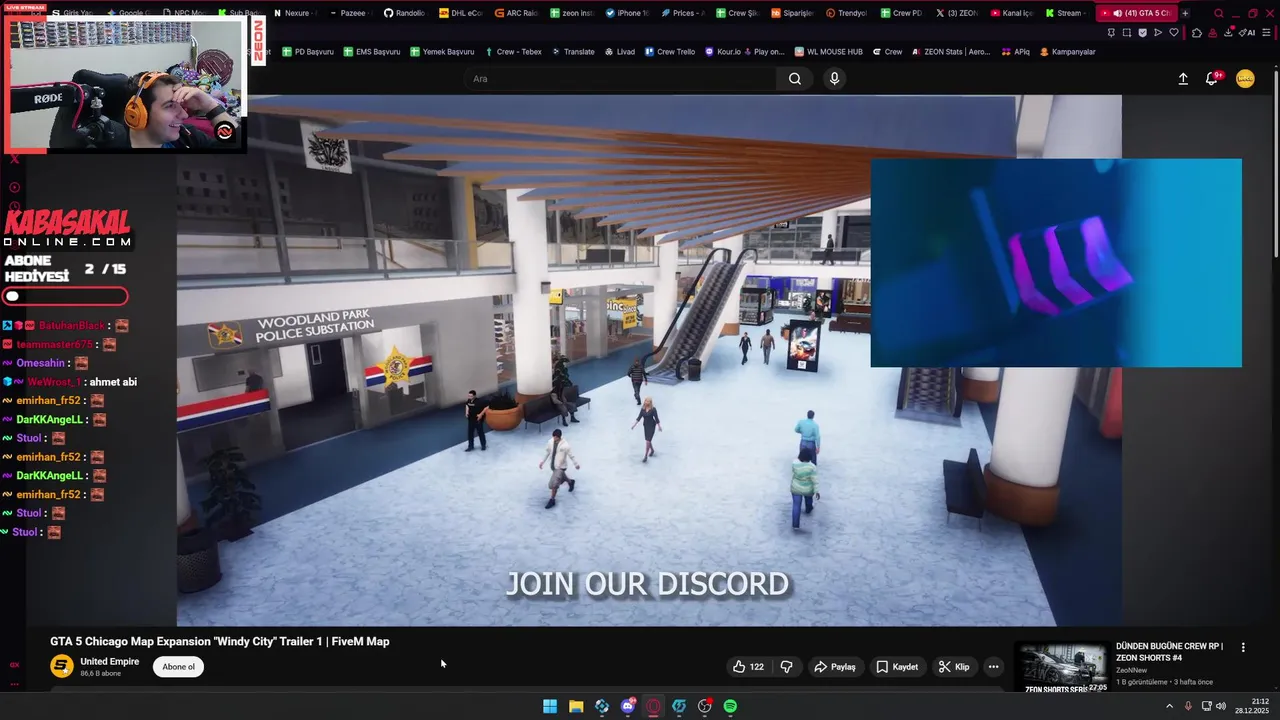Switch to the DHL eCommerce tab
This screenshot has height=720, width=1280.
460,13
